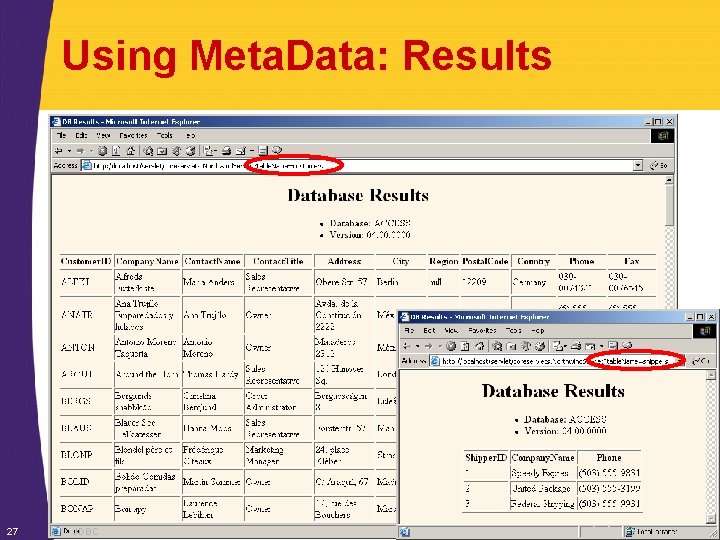Click the scroll down arrow in the shippers window
The width and height of the screenshot is (720, 540).
711,518
